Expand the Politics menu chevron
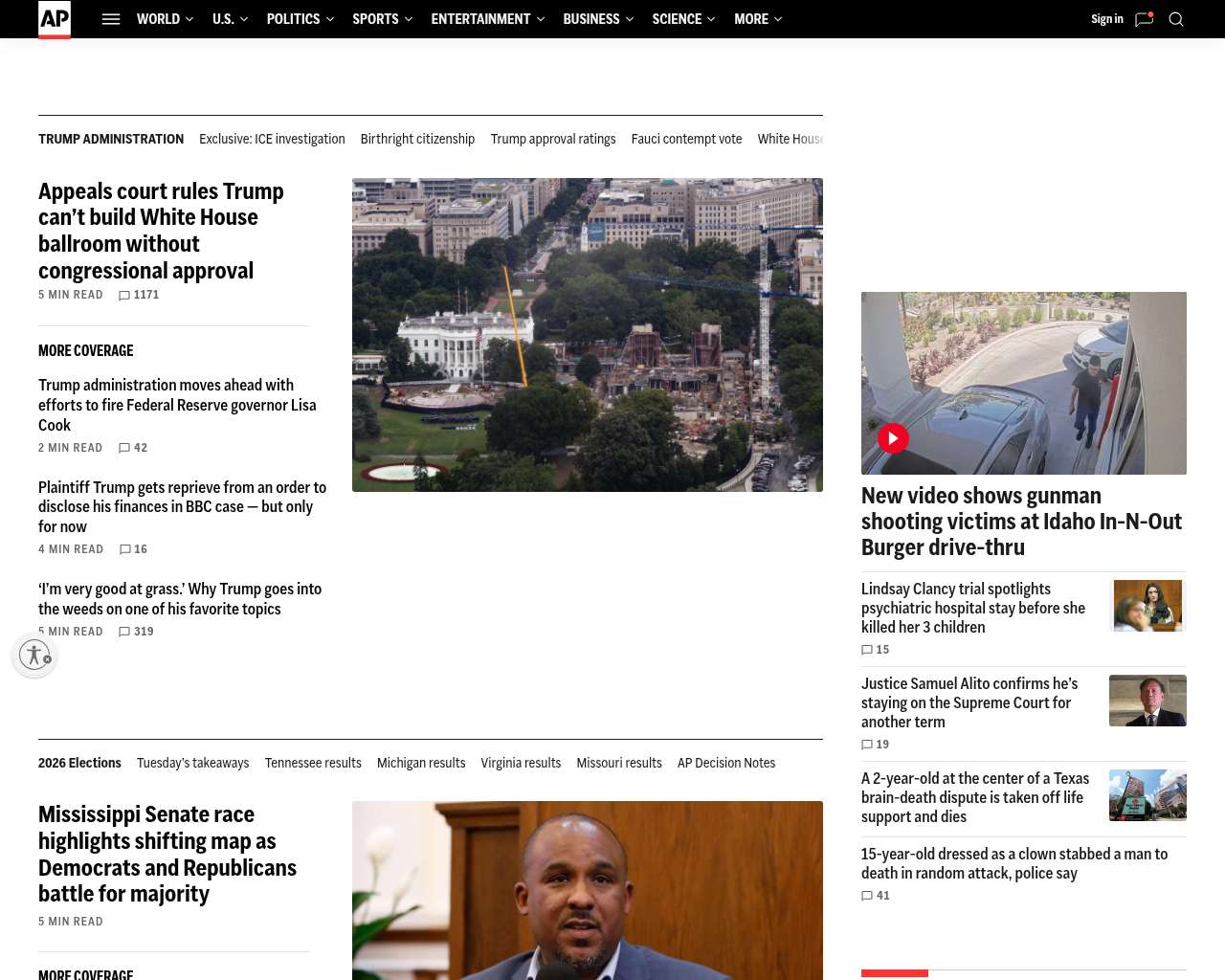This screenshot has width=1225, height=980. 330,19
